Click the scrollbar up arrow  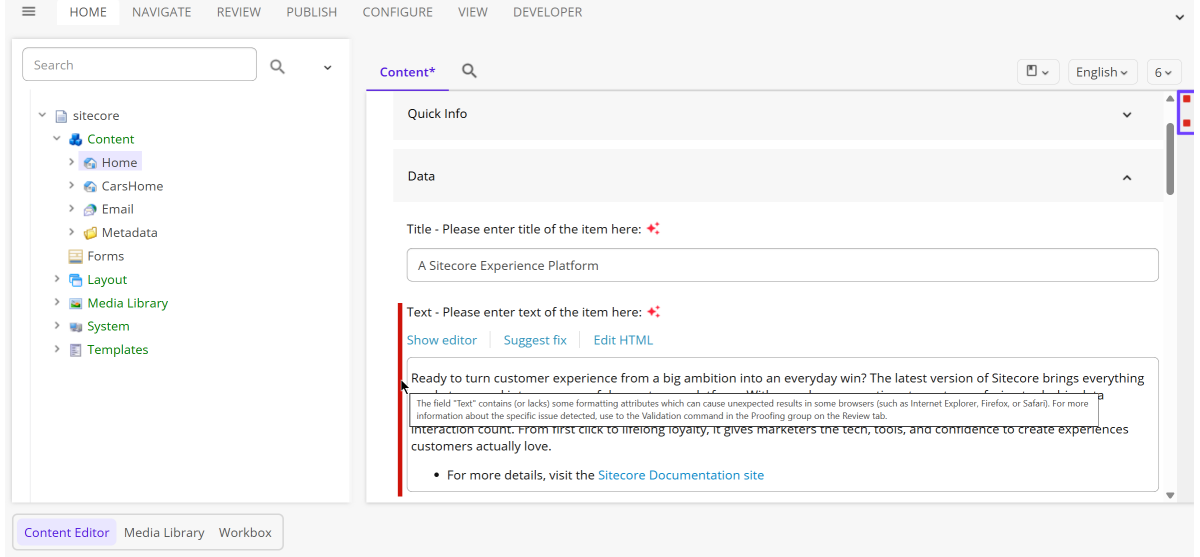[x=1171, y=98]
